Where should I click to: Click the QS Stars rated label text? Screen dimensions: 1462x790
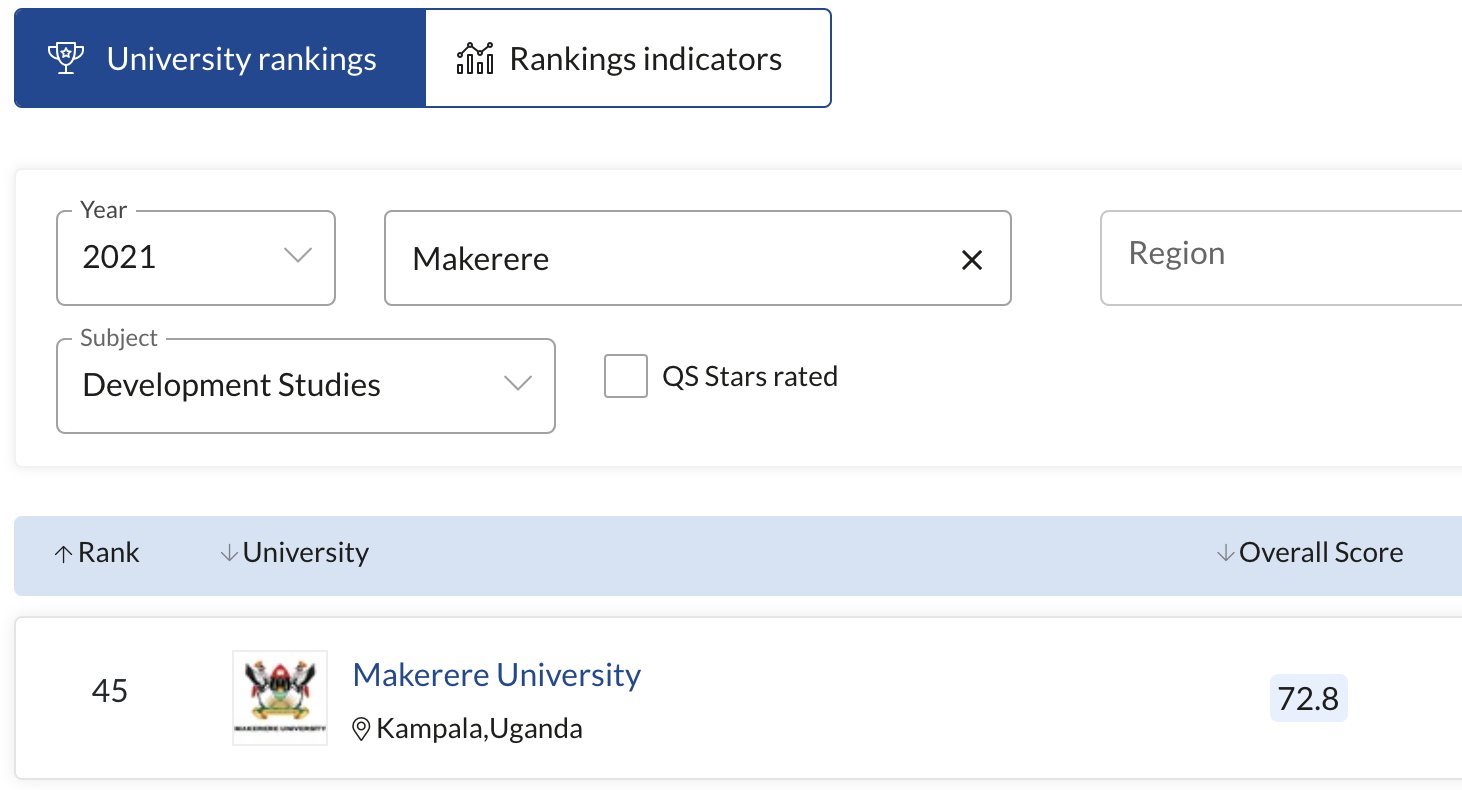click(x=750, y=377)
